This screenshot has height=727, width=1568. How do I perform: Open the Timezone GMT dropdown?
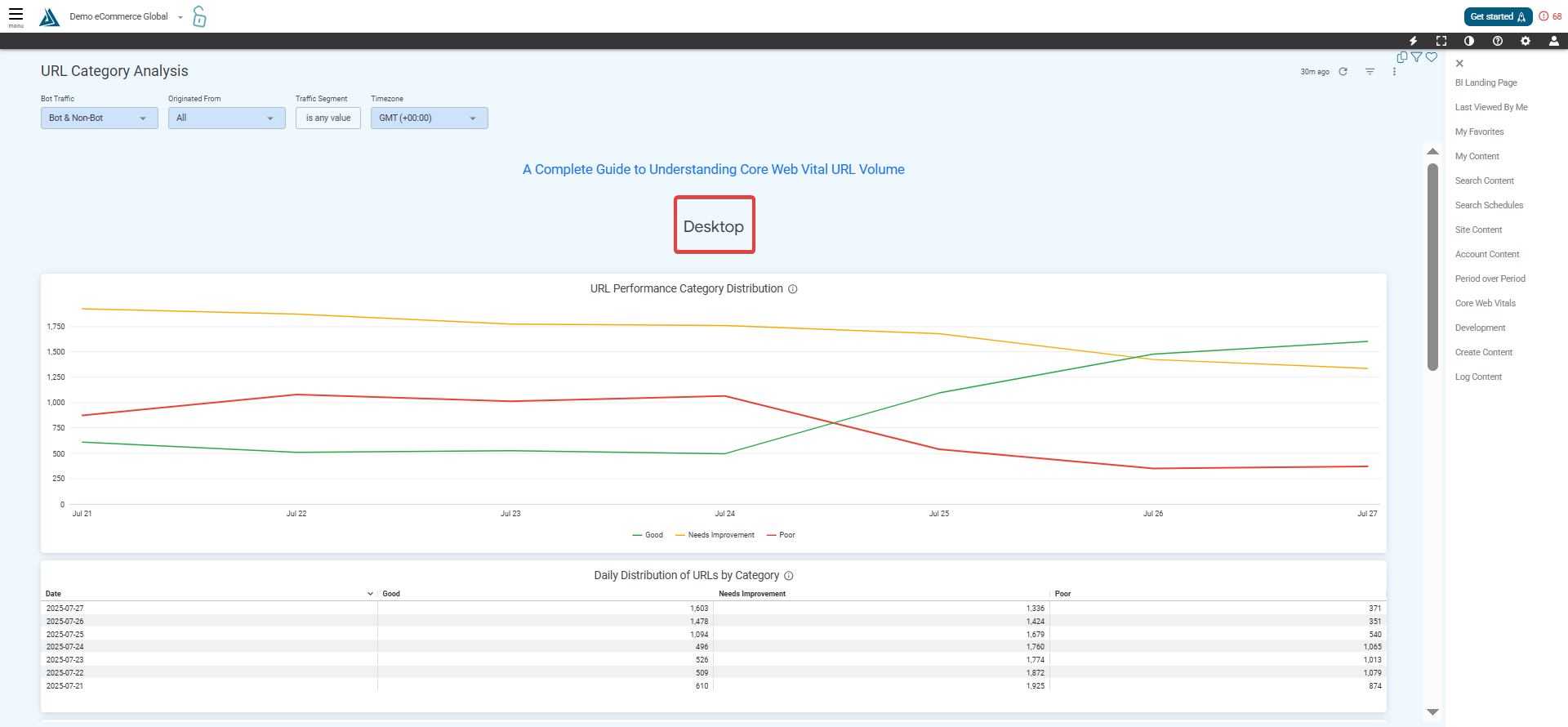pyautogui.click(x=429, y=118)
